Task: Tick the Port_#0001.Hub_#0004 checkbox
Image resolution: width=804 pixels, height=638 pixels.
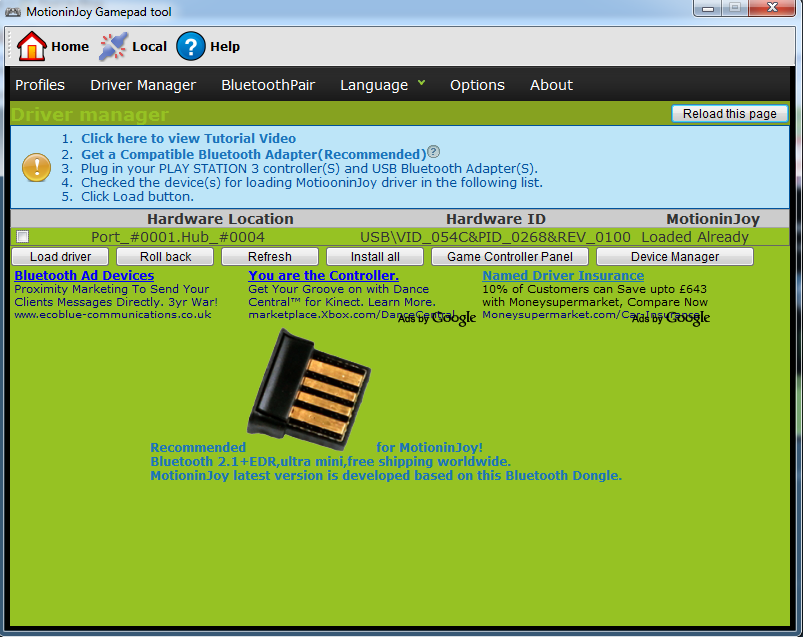Action: point(23,236)
